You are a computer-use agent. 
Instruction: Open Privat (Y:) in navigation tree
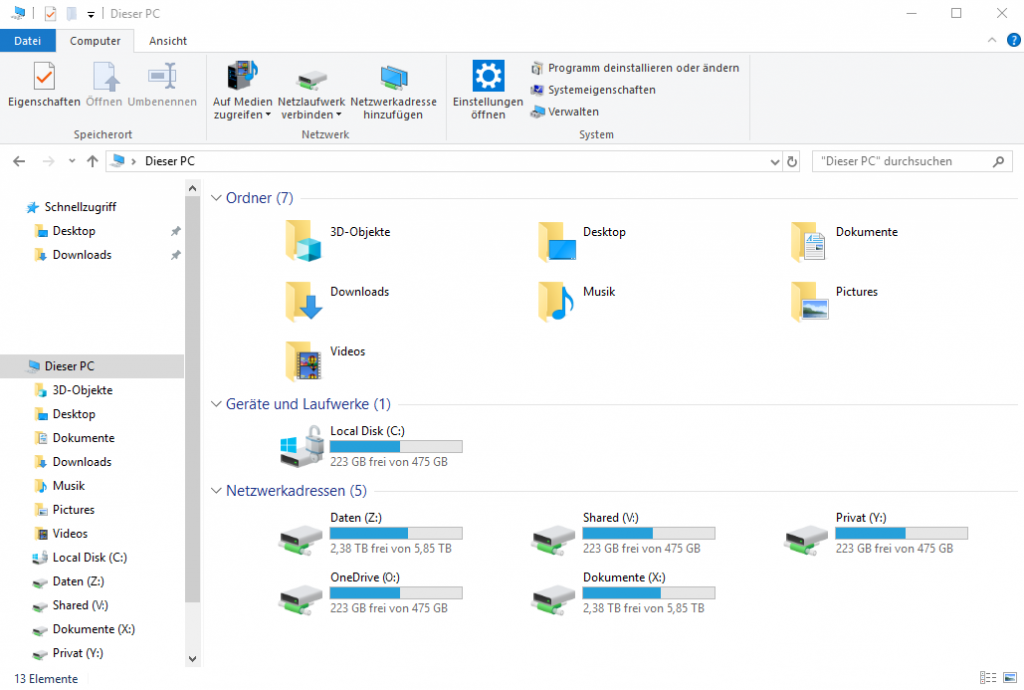(x=78, y=653)
